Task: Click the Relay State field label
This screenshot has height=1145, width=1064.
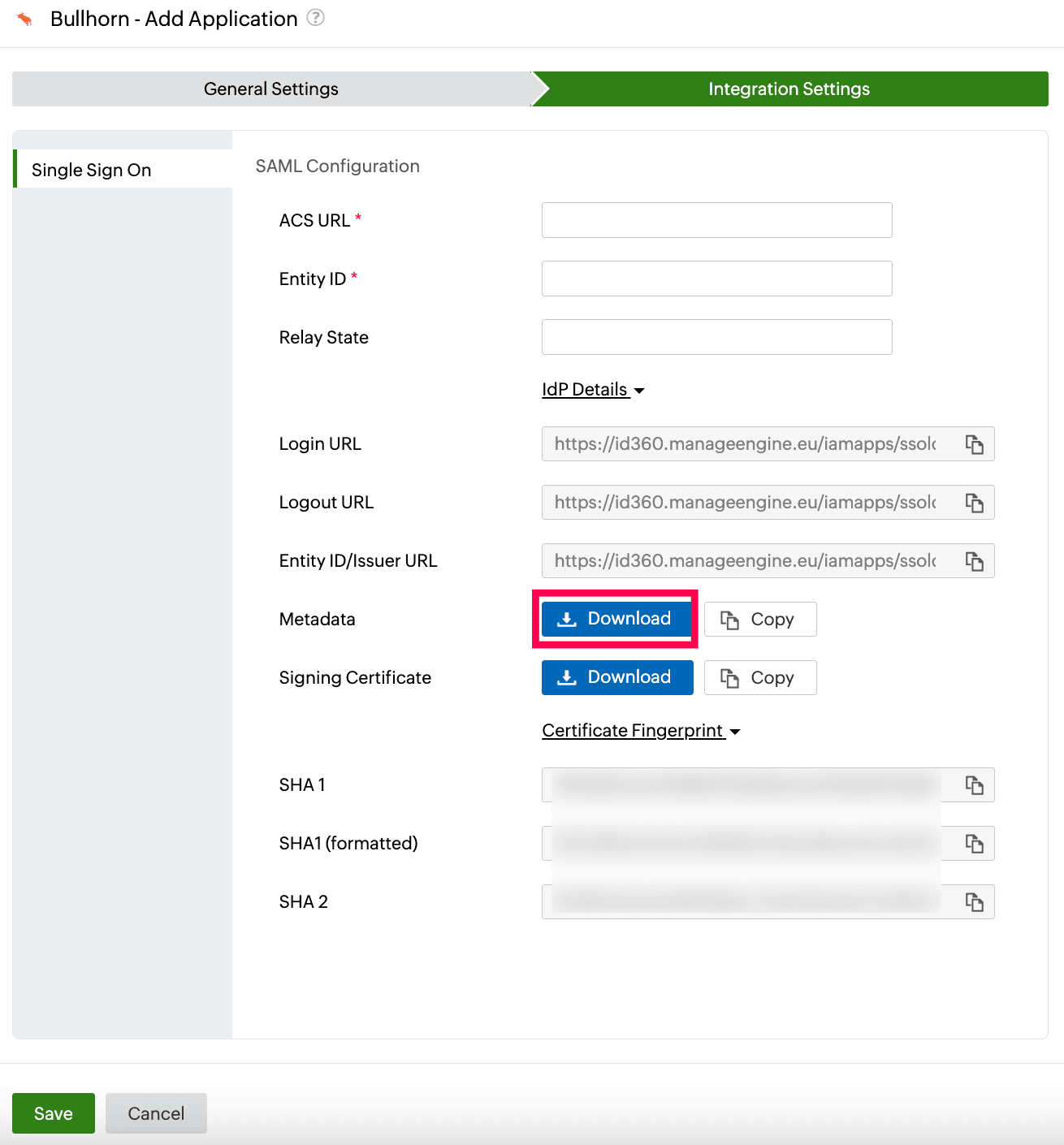Action: 324,337
